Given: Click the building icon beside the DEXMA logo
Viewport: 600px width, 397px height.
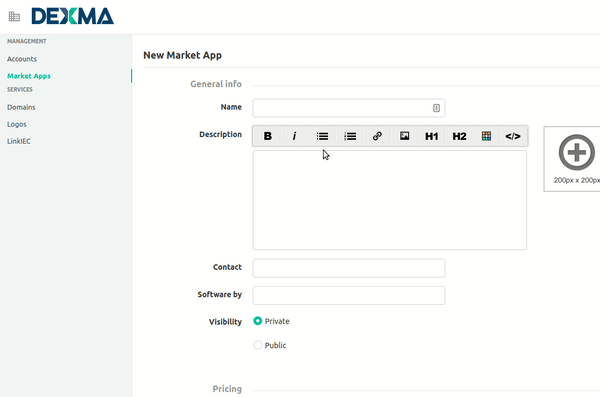Looking at the screenshot, I should [x=14, y=16].
